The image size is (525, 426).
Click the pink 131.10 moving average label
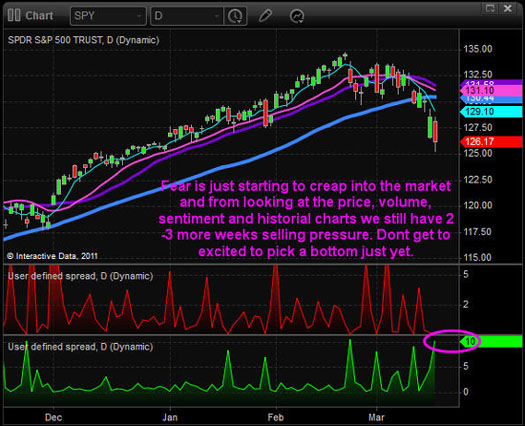pyautogui.click(x=492, y=90)
